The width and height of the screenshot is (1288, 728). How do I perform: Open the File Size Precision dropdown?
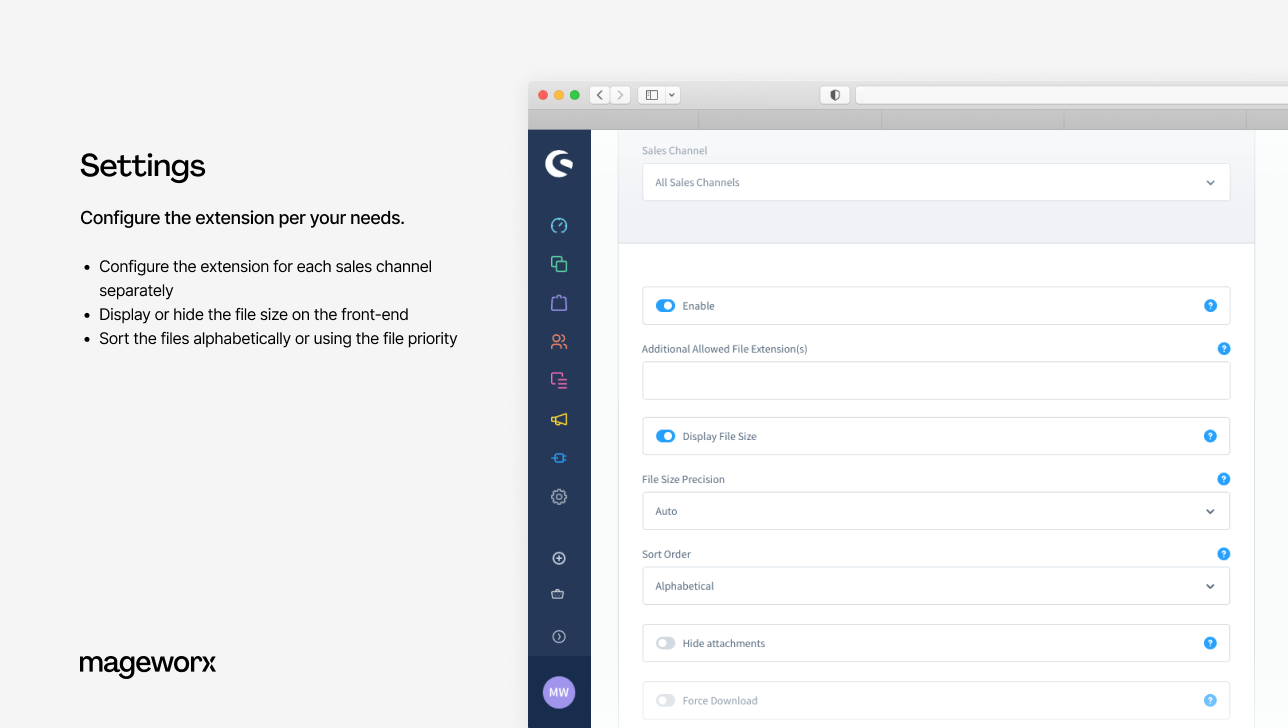pos(935,511)
